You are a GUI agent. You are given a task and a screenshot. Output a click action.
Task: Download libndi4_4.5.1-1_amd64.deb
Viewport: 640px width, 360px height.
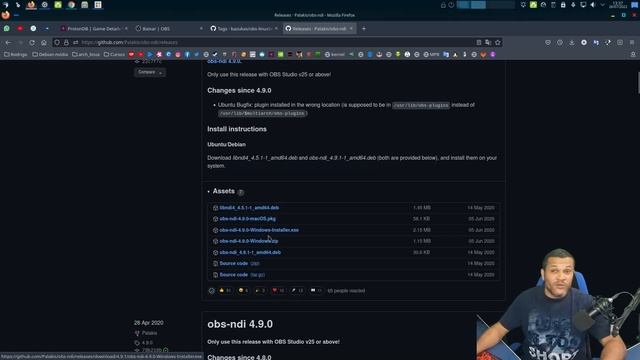(x=249, y=208)
